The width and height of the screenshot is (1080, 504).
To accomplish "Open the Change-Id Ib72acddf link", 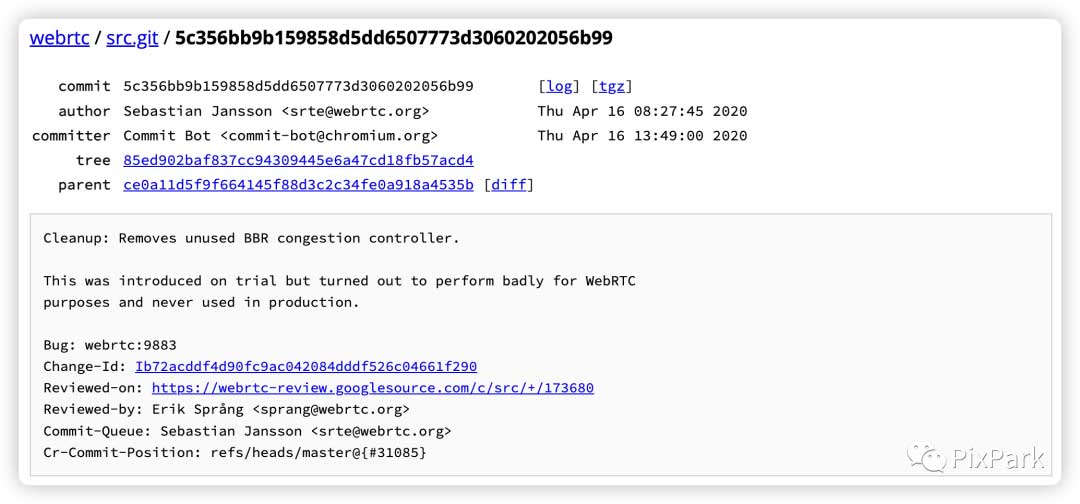I will tap(306, 367).
